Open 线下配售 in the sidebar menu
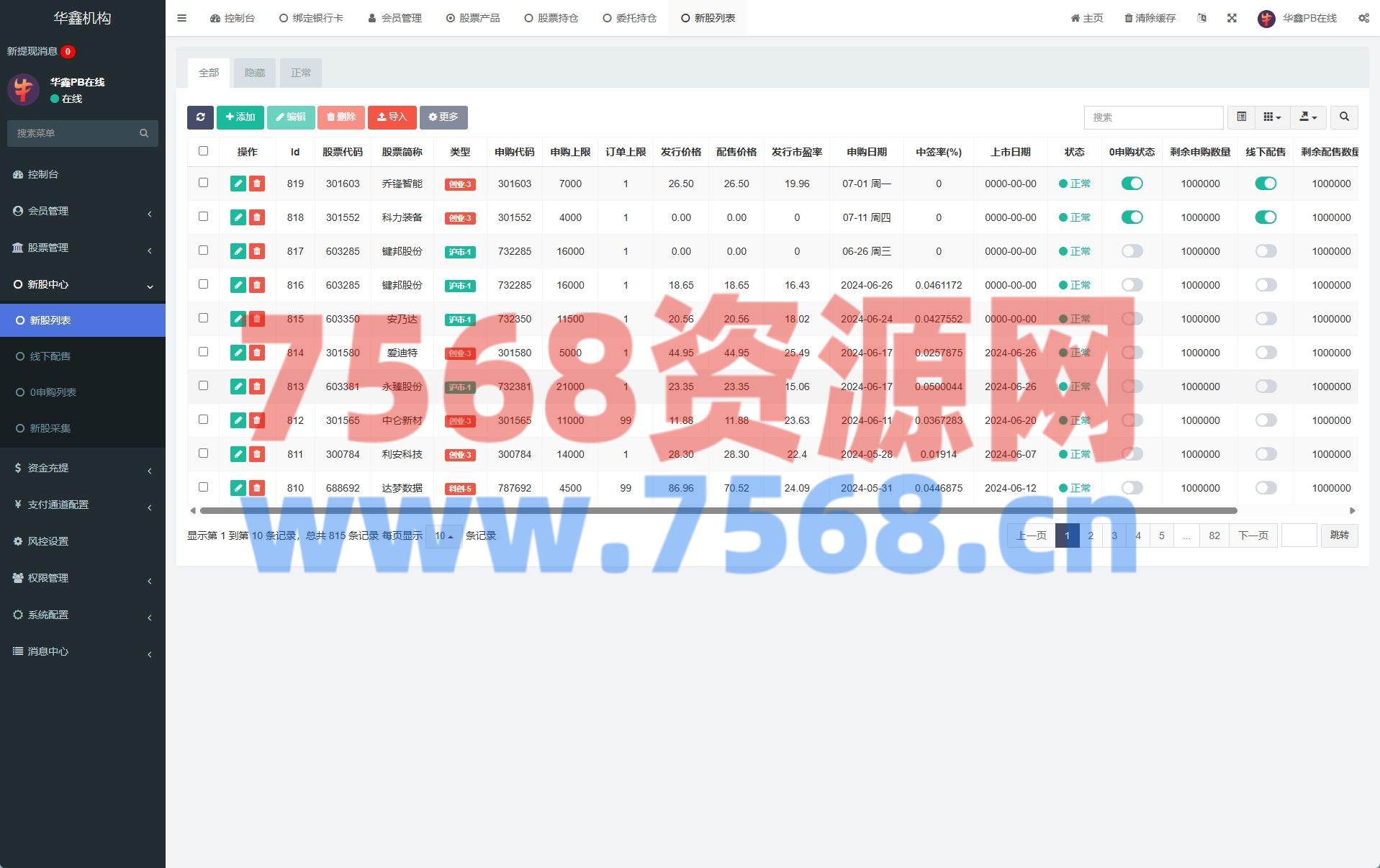 coord(50,356)
